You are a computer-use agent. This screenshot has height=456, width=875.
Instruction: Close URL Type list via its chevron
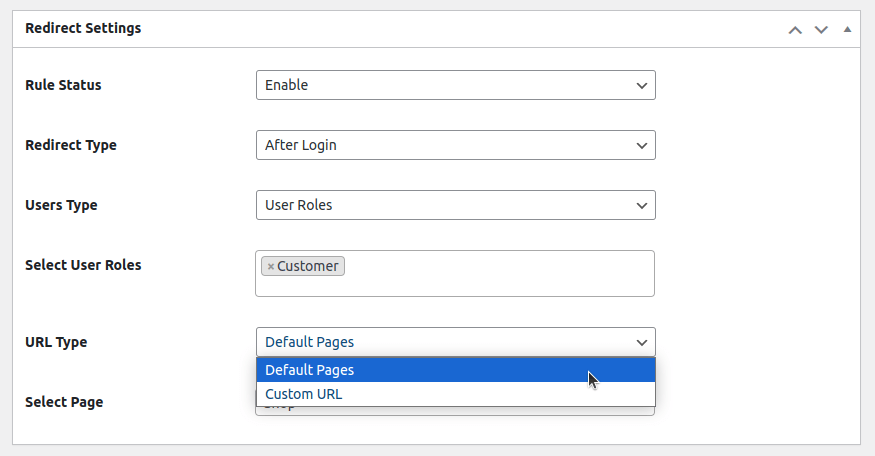tap(642, 342)
